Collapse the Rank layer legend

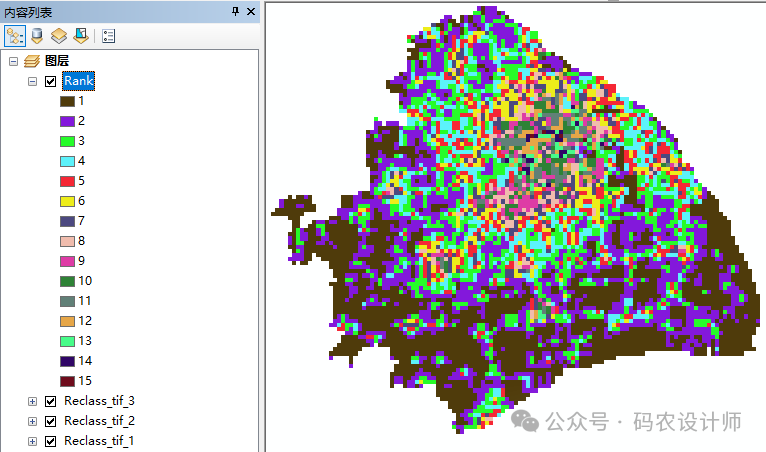(x=32, y=81)
